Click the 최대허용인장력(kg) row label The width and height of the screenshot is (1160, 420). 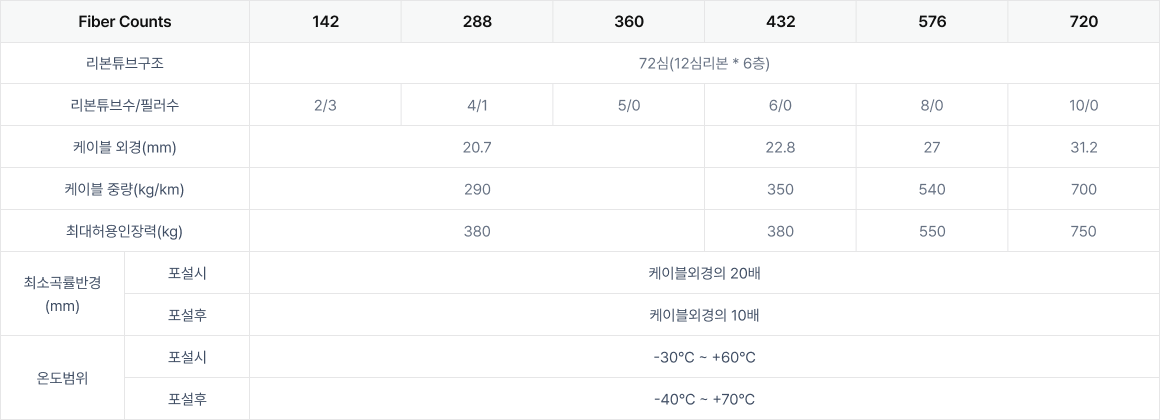[124, 231]
